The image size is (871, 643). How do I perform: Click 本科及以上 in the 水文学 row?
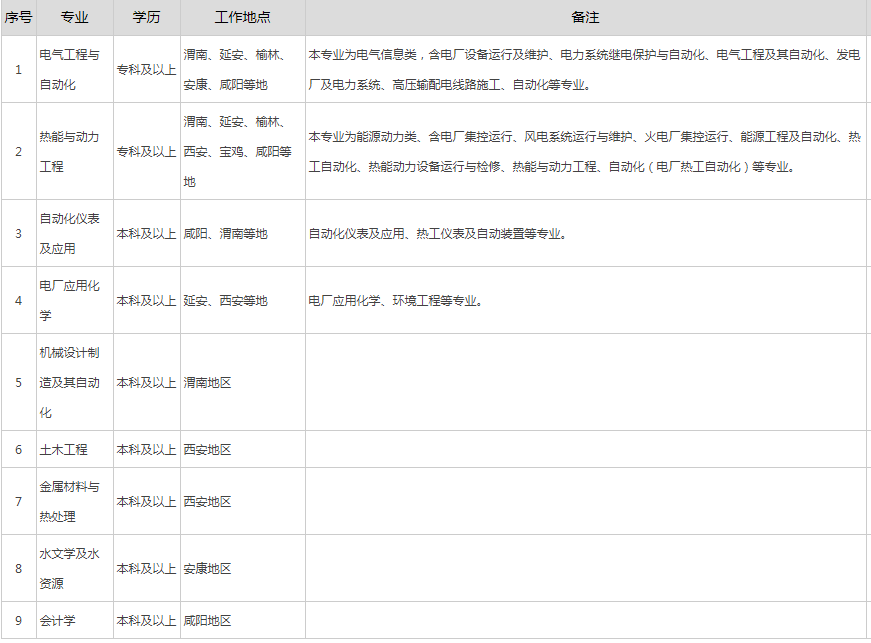pyautogui.click(x=147, y=569)
